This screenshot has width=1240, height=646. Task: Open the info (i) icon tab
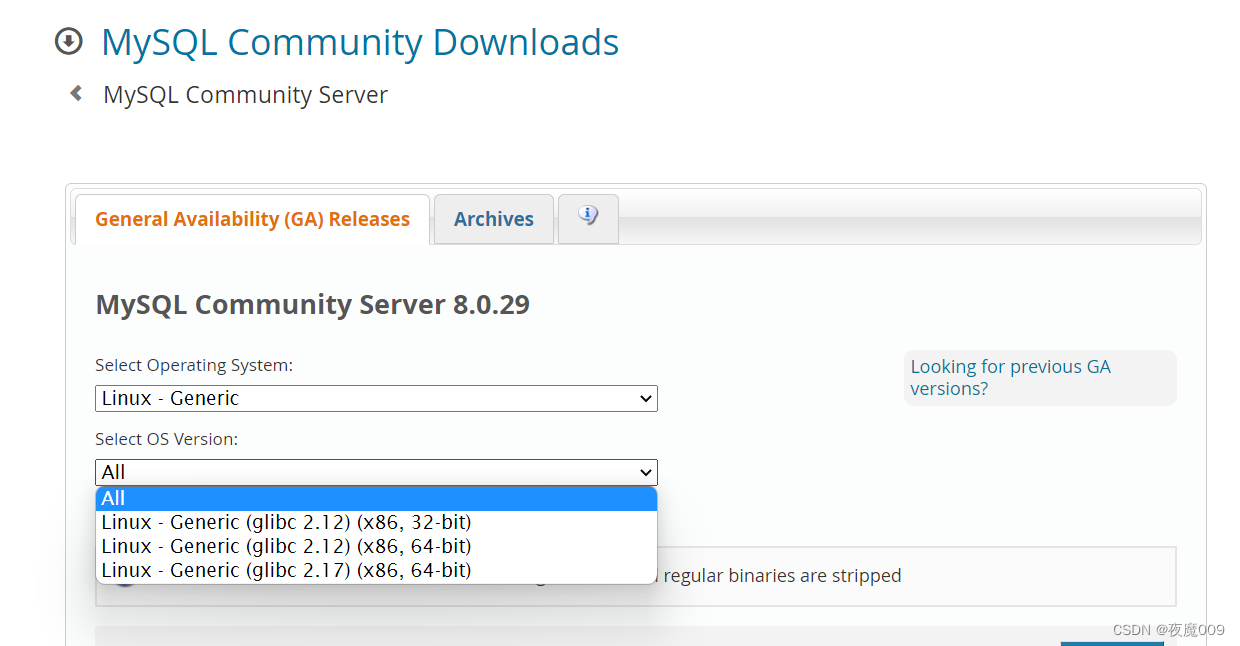point(588,218)
